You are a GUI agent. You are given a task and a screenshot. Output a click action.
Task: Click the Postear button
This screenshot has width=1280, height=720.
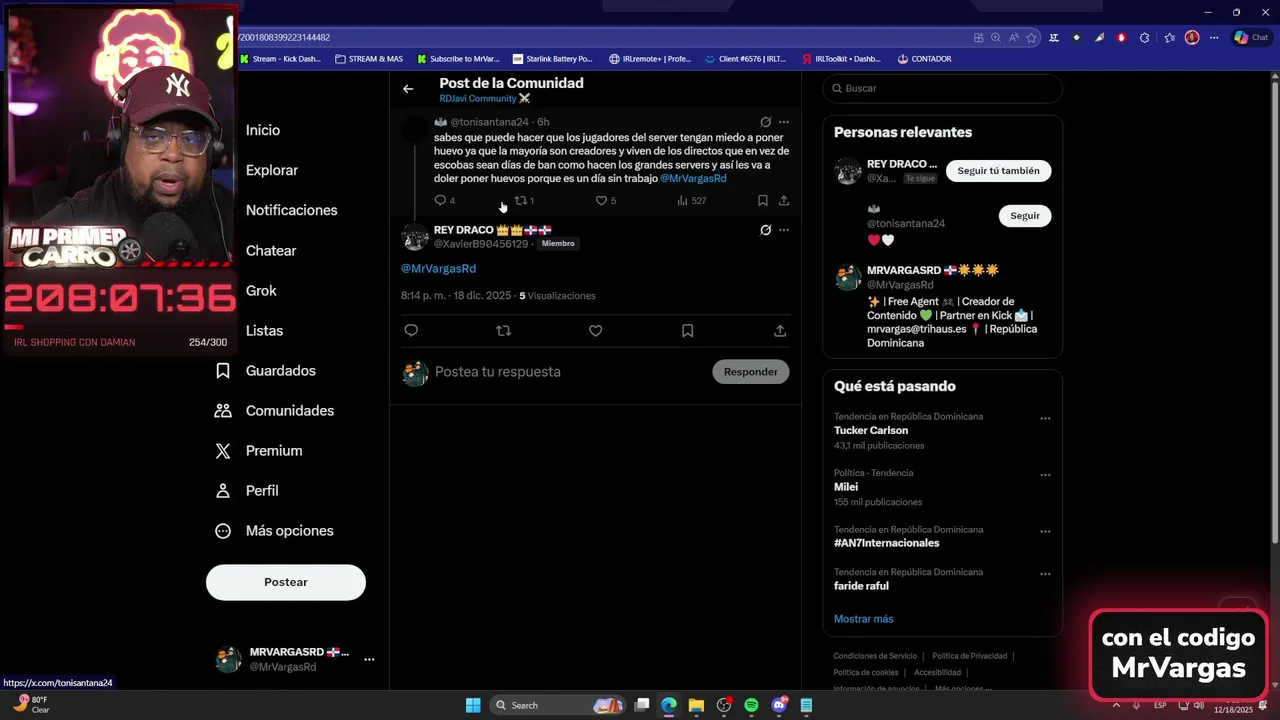click(286, 582)
